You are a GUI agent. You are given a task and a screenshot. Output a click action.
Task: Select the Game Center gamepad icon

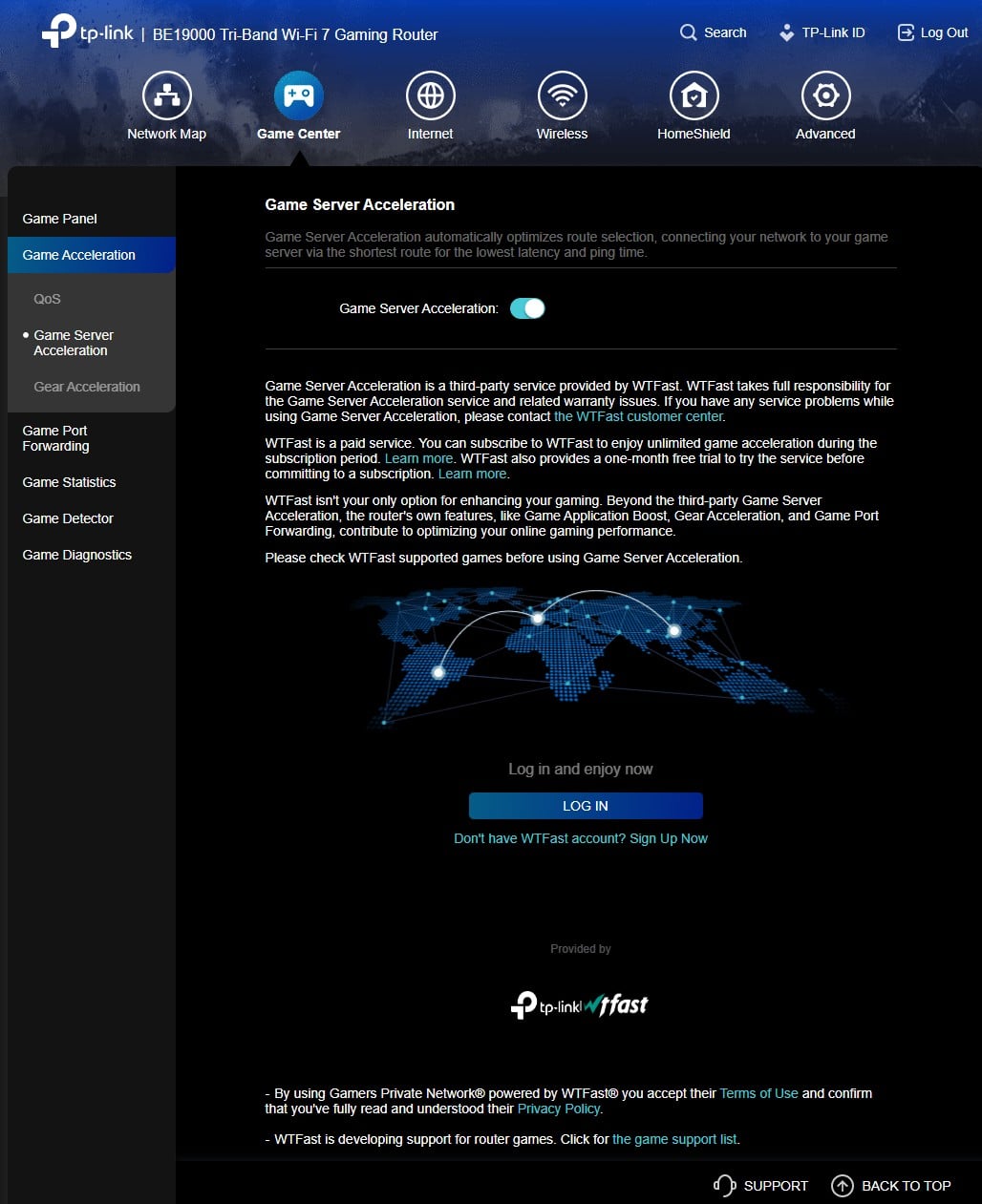pos(299,95)
